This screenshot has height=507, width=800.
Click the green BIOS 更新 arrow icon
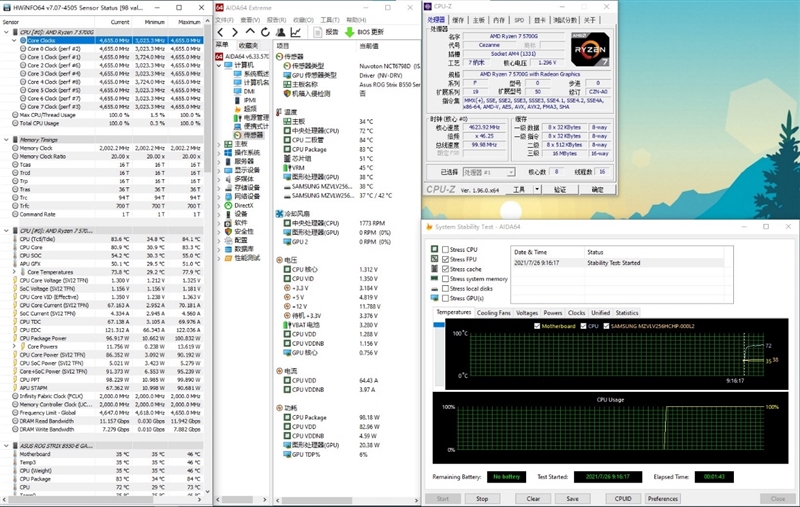coord(349,32)
